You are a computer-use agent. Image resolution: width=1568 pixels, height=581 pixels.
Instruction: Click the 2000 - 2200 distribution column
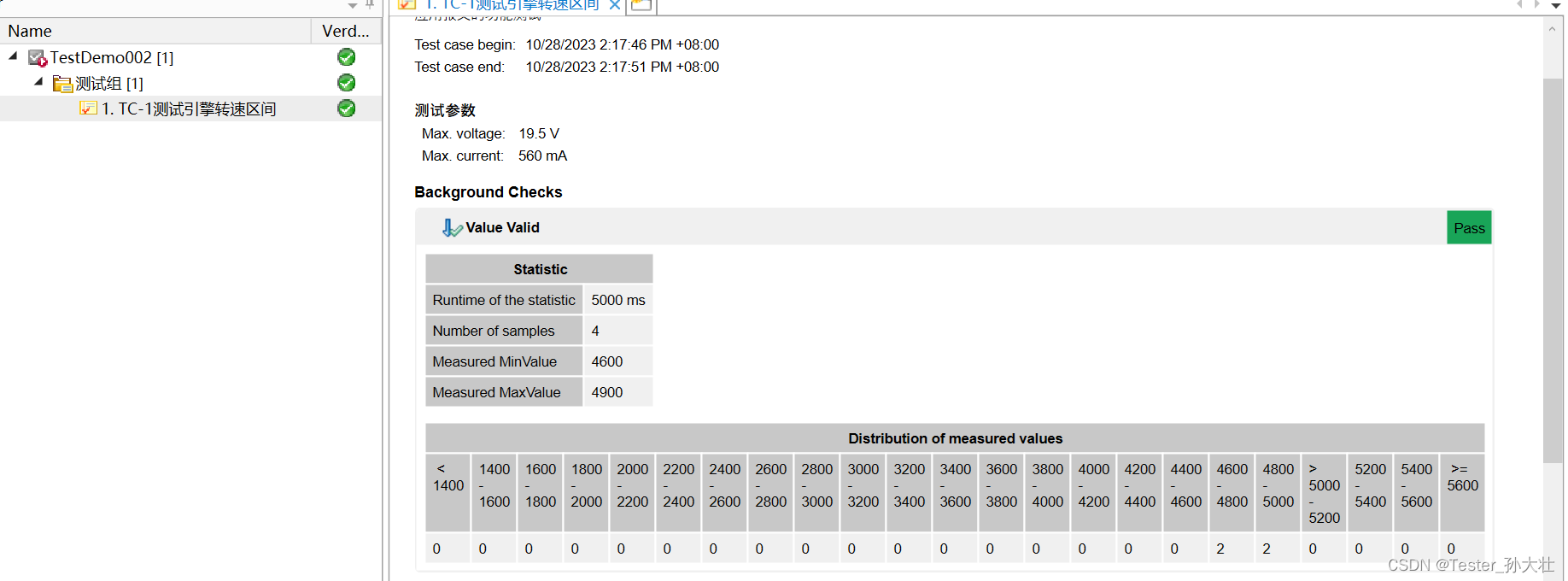click(633, 493)
